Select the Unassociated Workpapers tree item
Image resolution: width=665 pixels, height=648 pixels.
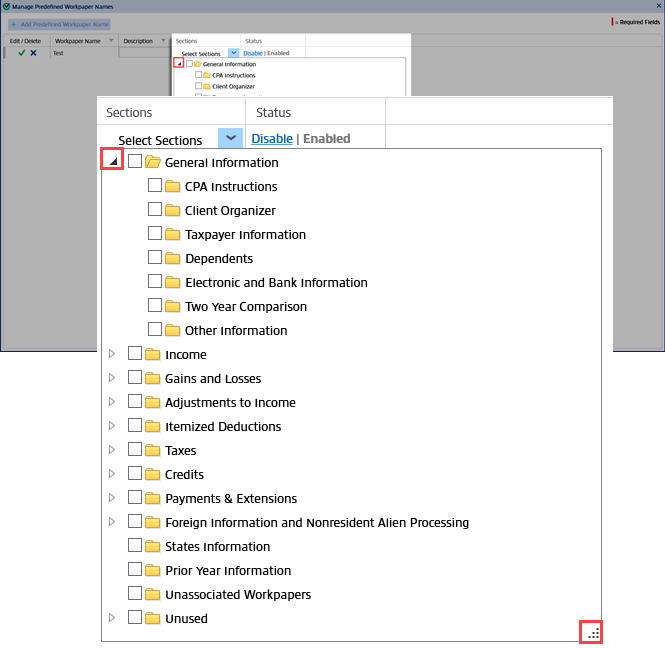[x=237, y=595]
